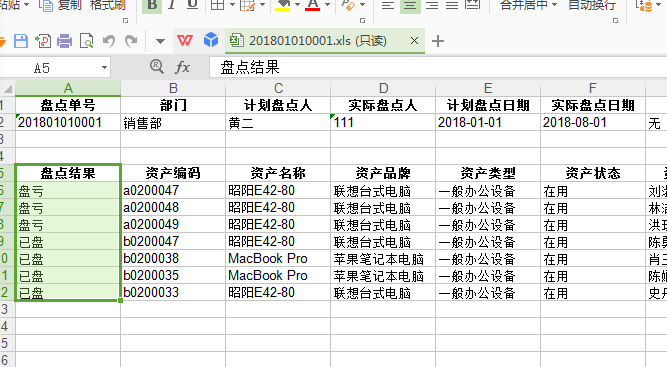This screenshot has height=367, width=667.
Task: Open the 合并居中 dropdown arrow
Action: 554,5
